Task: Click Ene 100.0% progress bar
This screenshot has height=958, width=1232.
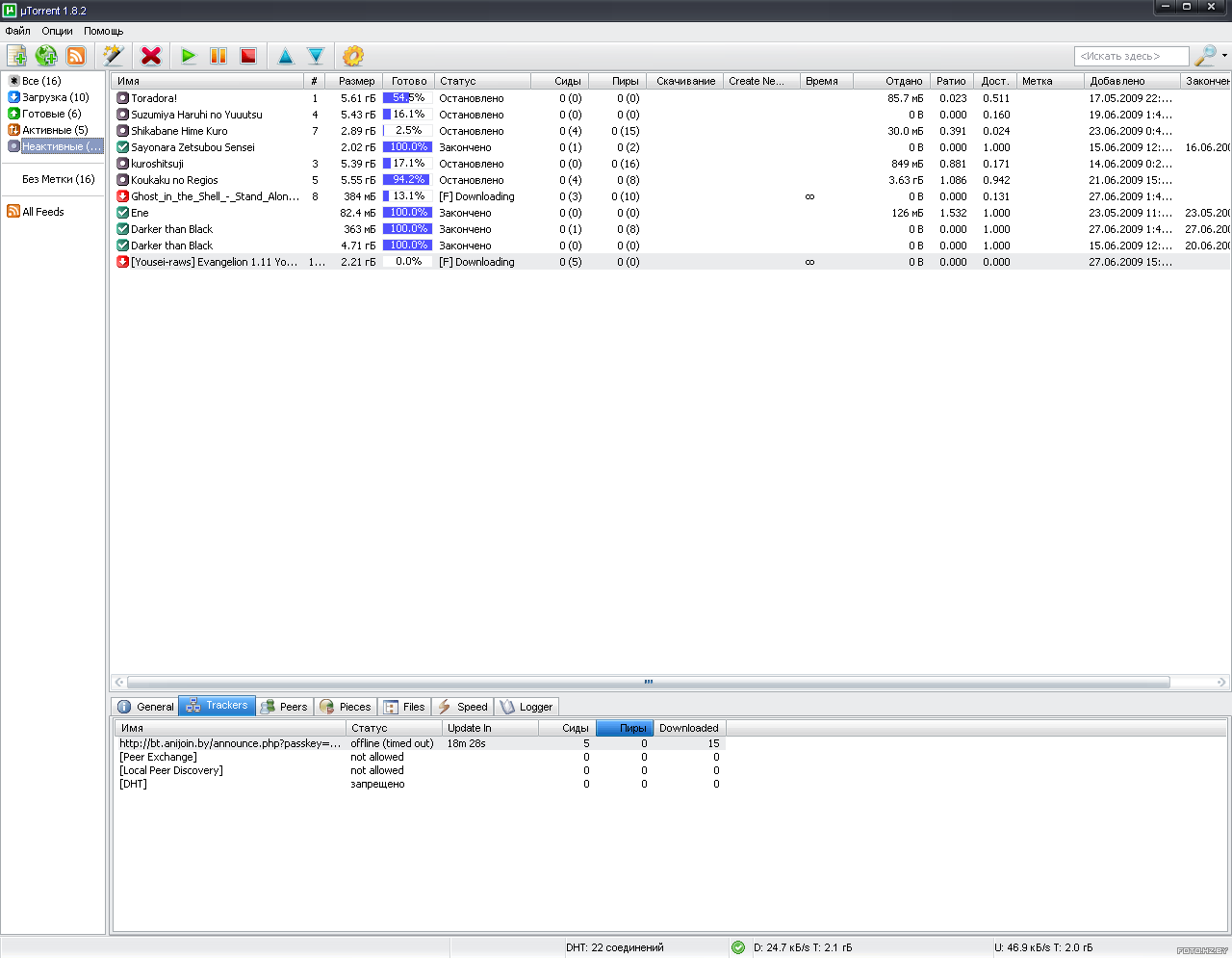Action: point(408,213)
